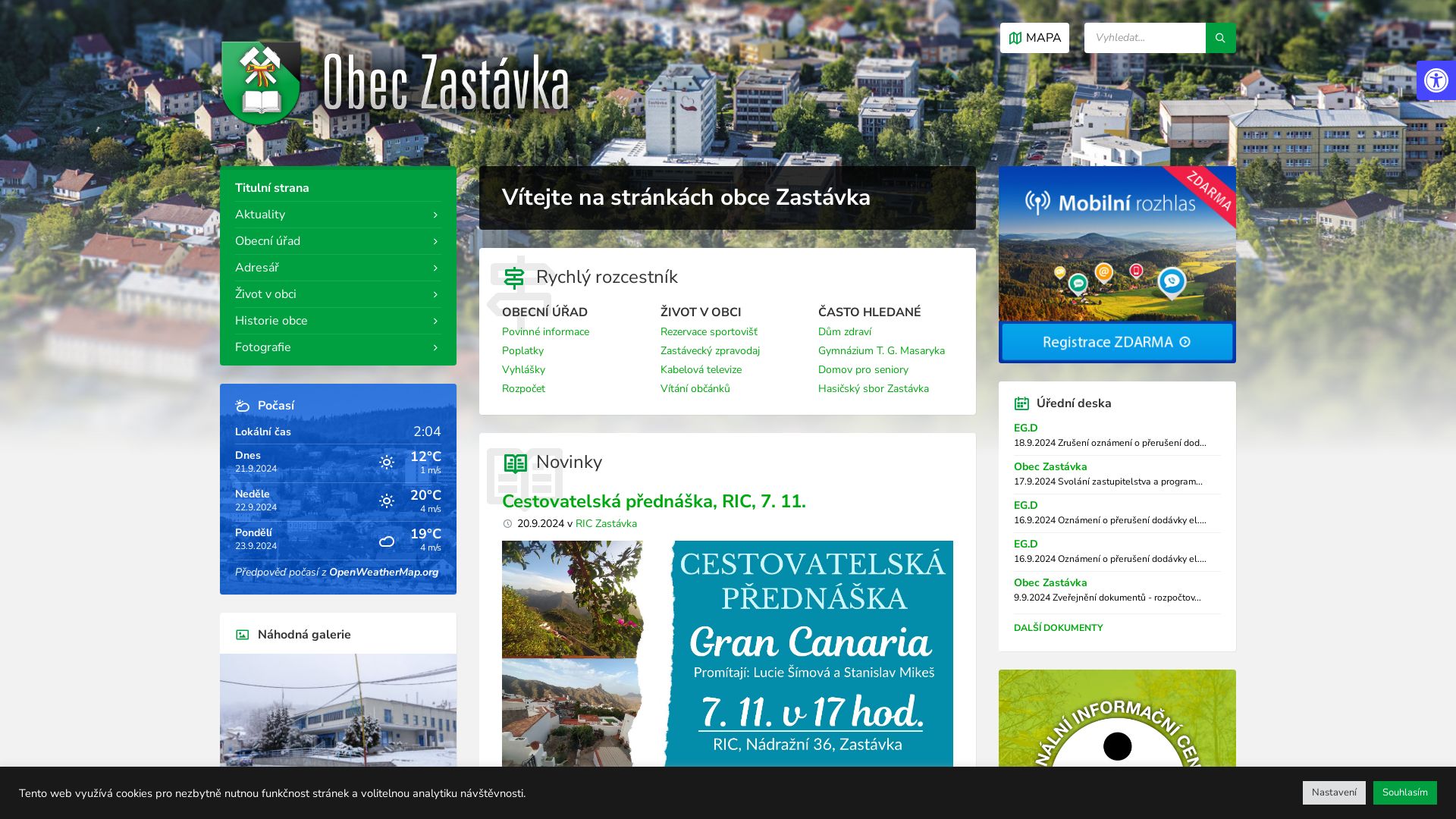Open Hasičský sbor Zastávka link

click(874, 389)
